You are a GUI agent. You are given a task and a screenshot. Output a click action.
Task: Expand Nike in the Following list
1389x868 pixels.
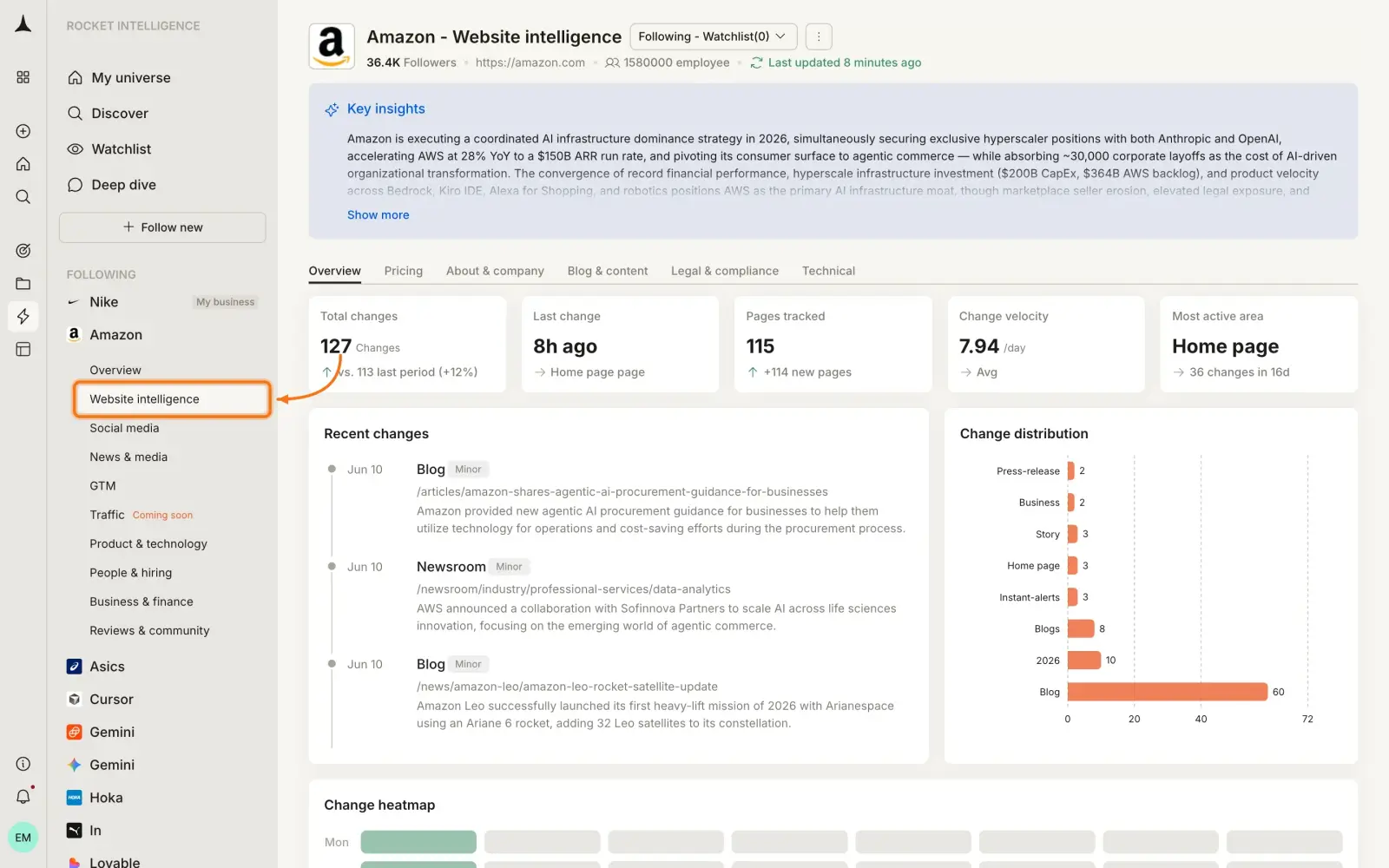103,302
